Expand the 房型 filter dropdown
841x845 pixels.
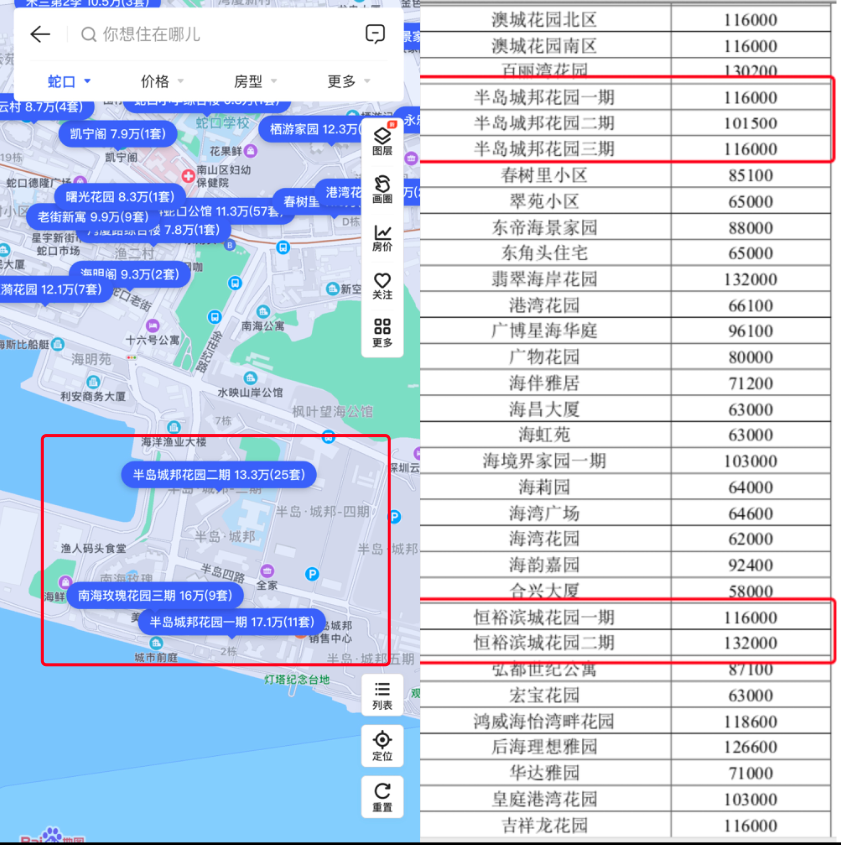point(255,81)
